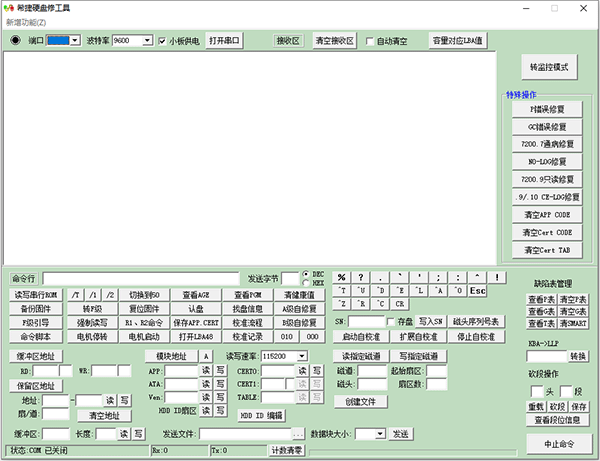
Task: Click the 命令行 text input field
Action: coord(140,277)
